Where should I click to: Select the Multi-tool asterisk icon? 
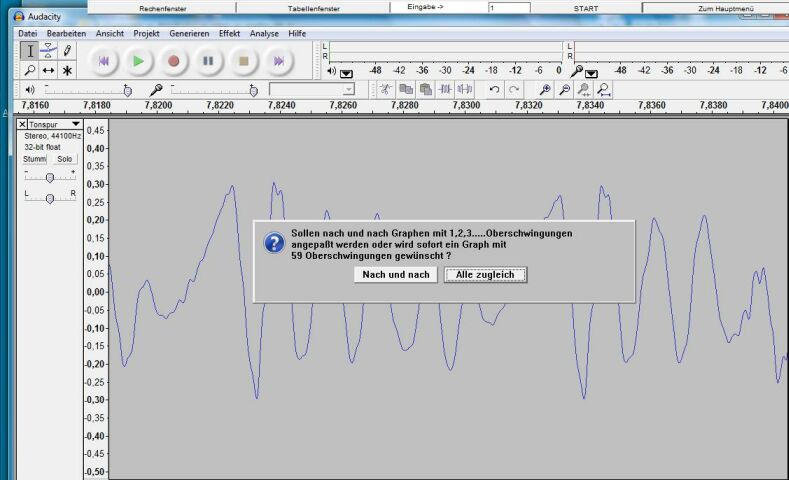click(67, 70)
